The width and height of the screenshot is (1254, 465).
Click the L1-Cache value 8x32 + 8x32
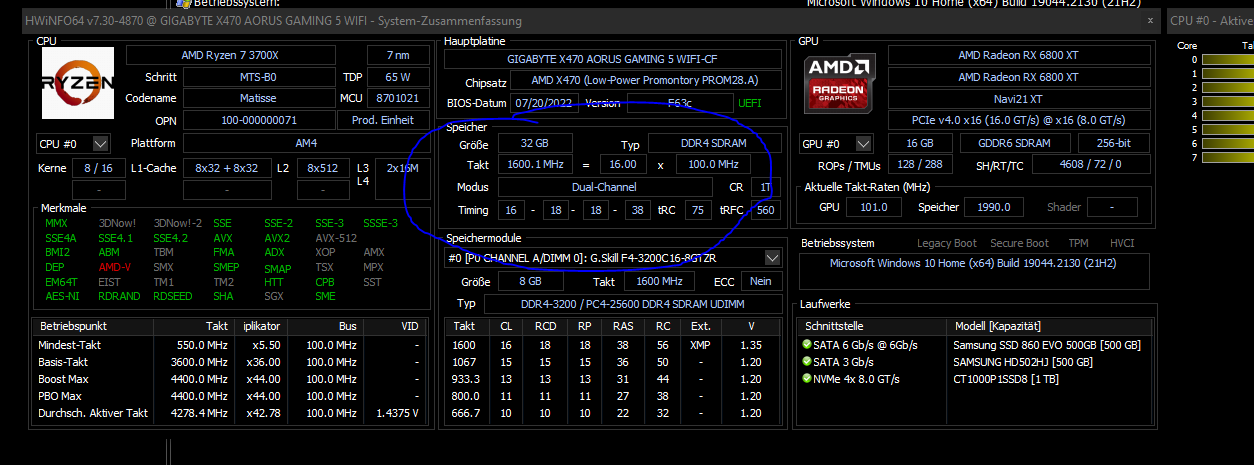(226, 168)
